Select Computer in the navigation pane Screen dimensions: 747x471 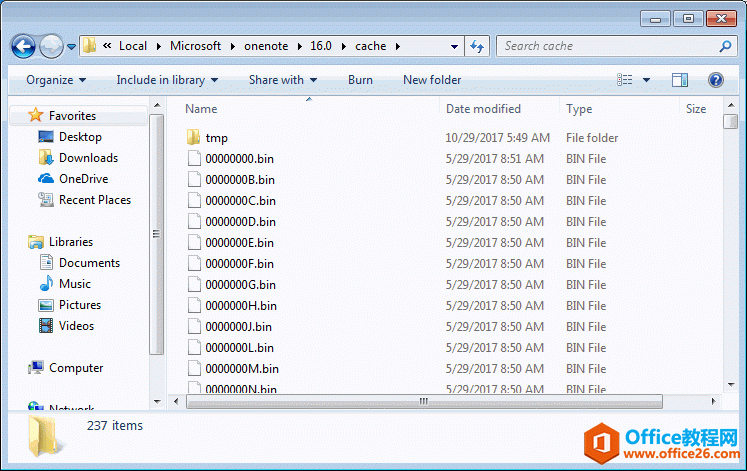[x=76, y=368]
